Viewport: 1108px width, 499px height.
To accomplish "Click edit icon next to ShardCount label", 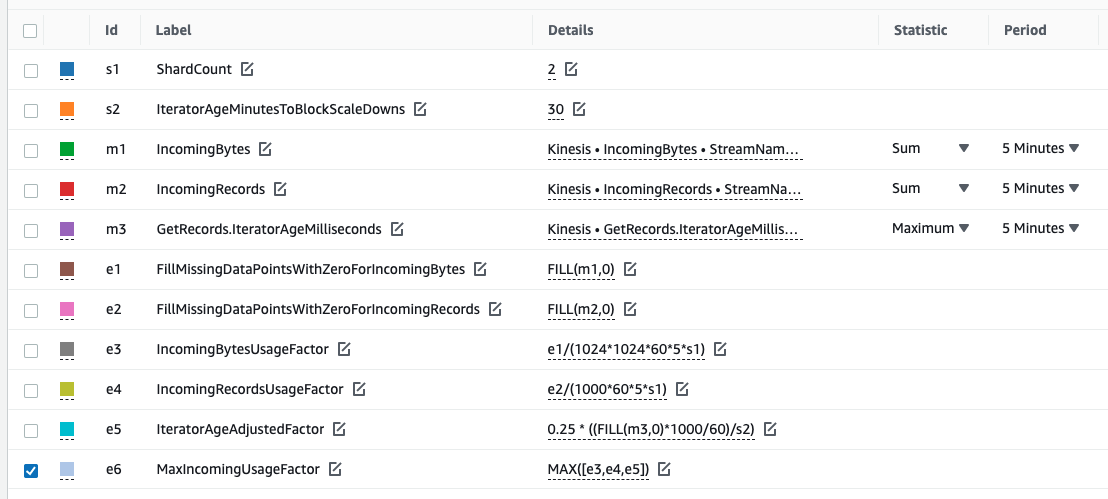I will pyautogui.click(x=247, y=69).
